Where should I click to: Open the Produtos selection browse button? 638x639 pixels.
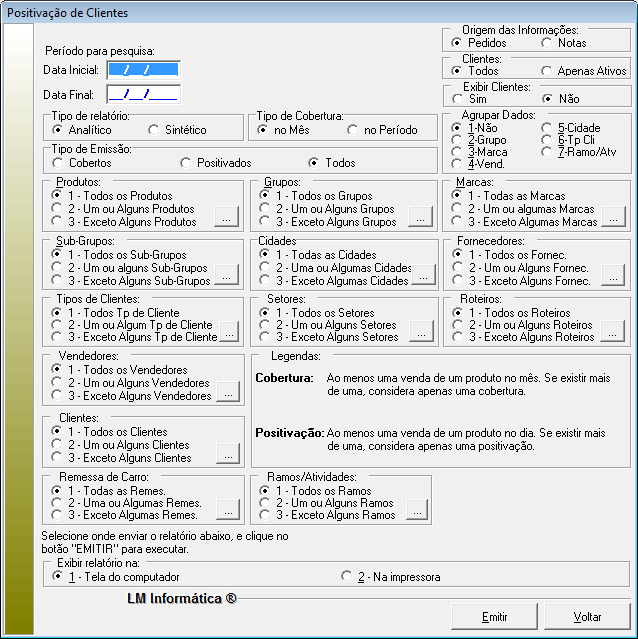(x=228, y=217)
